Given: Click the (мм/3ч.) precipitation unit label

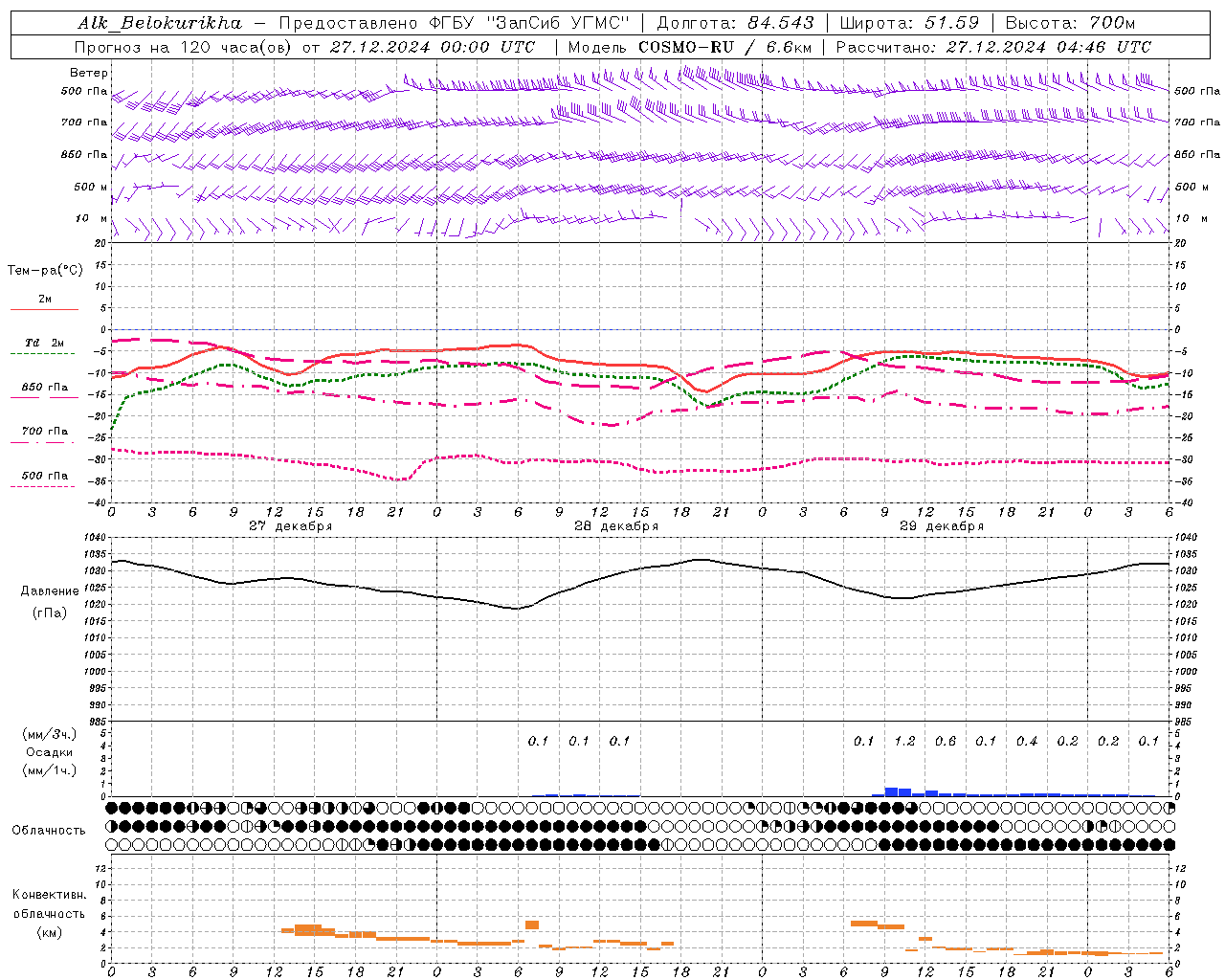Looking at the screenshot, I should 50,735.
